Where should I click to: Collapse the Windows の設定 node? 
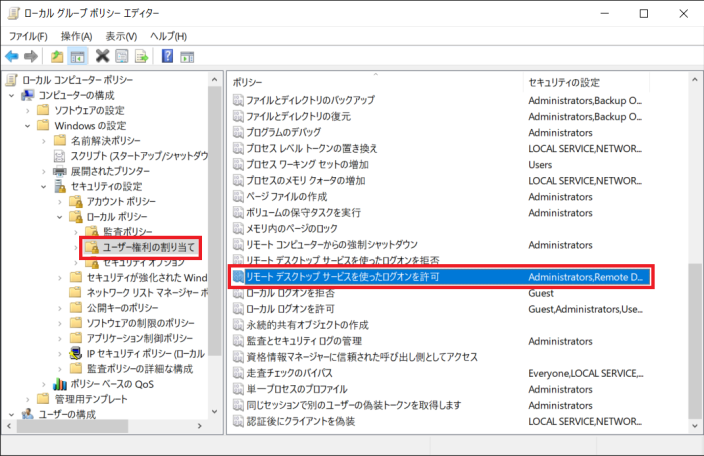(28, 126)
